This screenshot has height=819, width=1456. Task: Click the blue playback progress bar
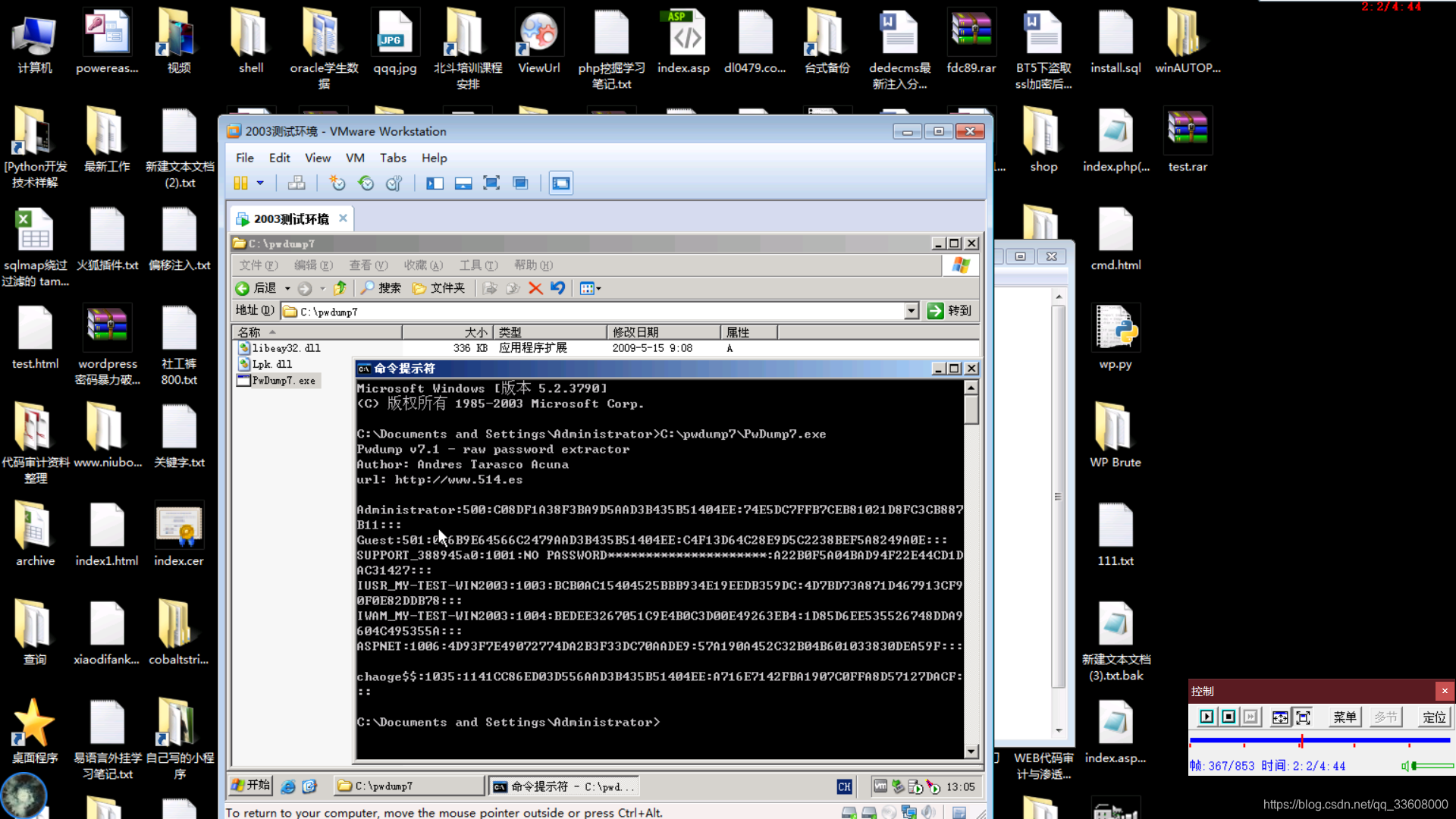pyautogui.click(x=1319, y=740)
